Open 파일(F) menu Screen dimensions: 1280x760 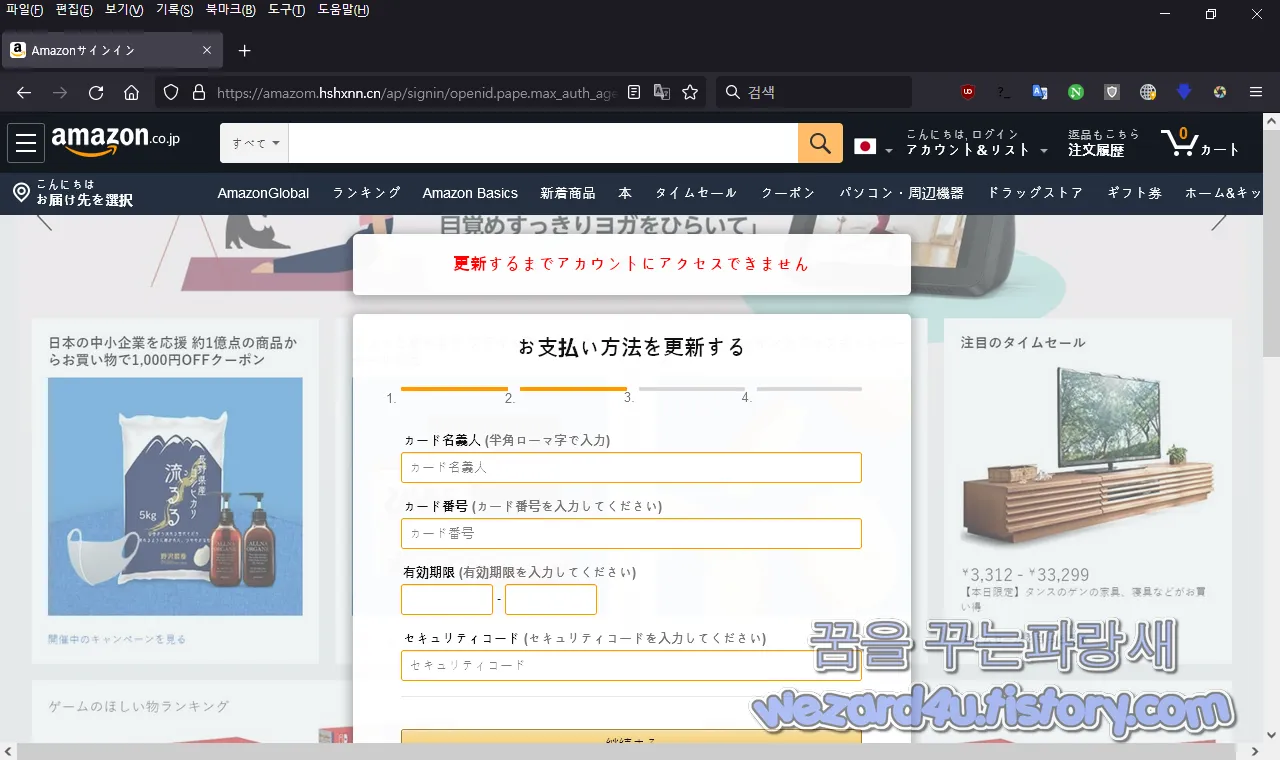point(24,10)
